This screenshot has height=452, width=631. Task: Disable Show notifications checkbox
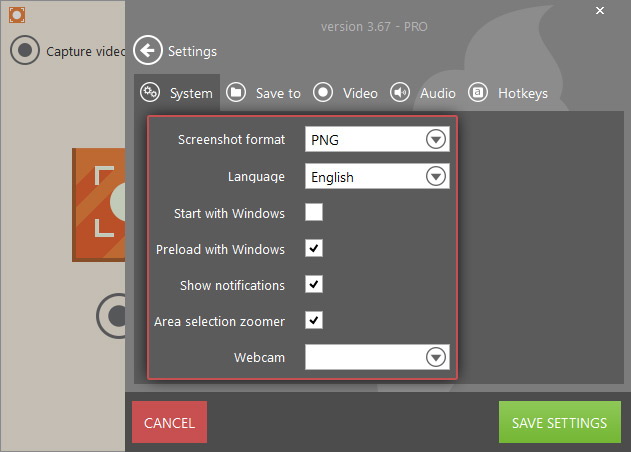click(x=314, y=284)
